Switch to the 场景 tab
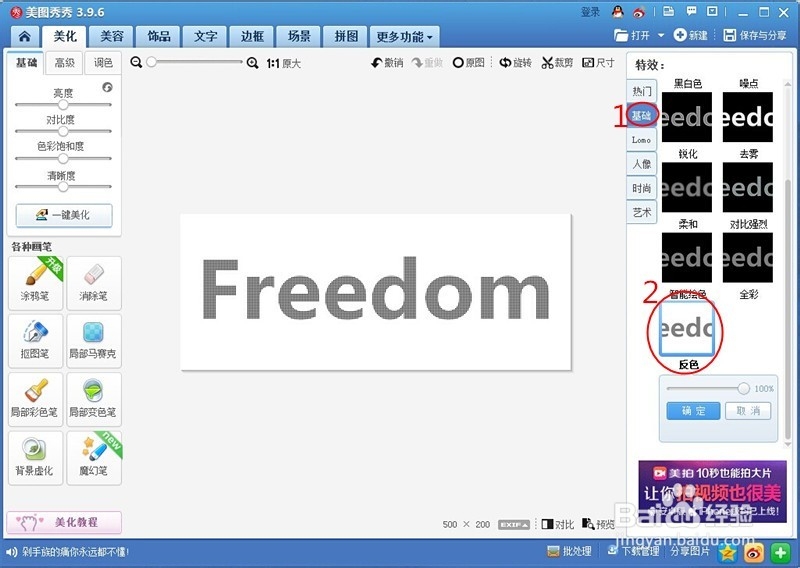800x568 pixels. 299,37
